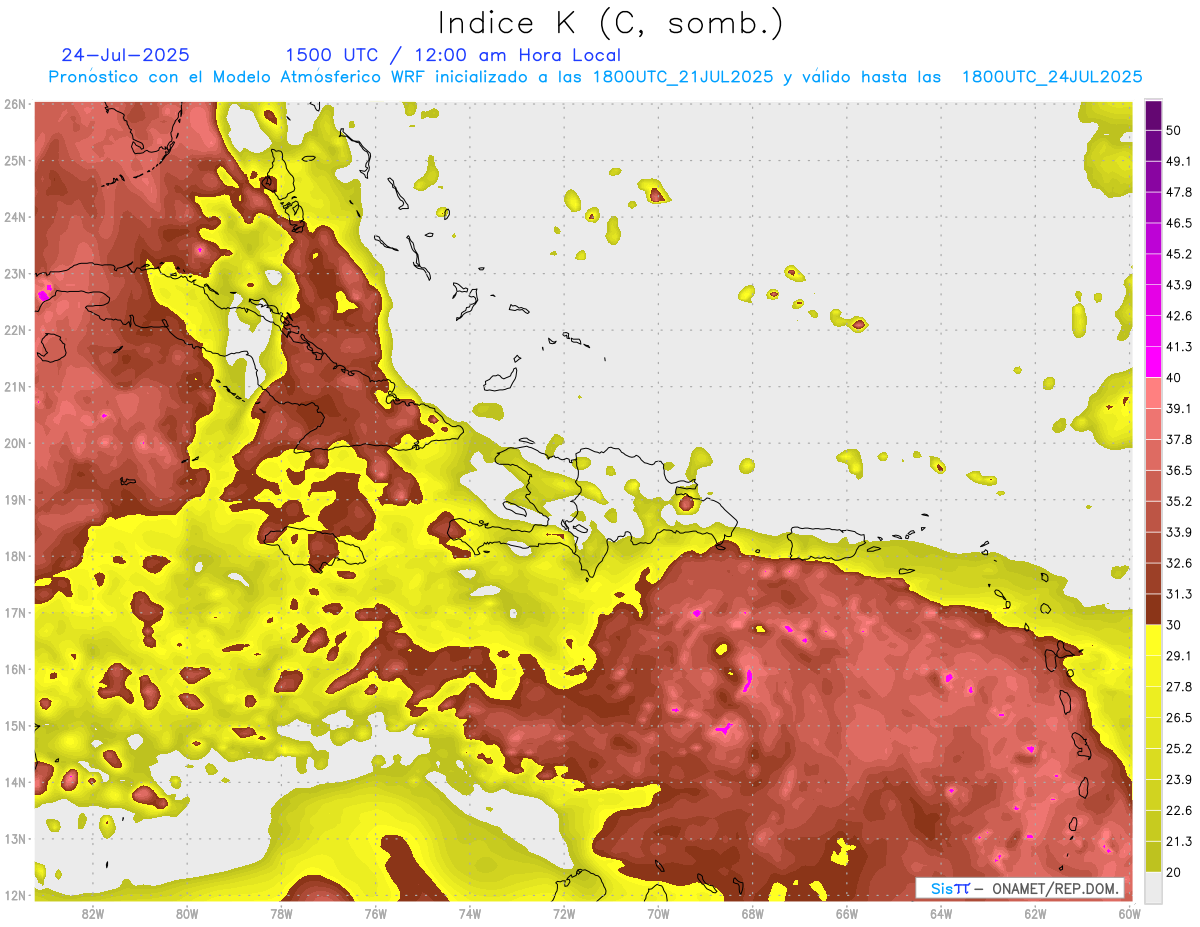Viewport: 1200px width, 927px height.
Task: Click the colorbar value "47.8"
Action: 1178,192
